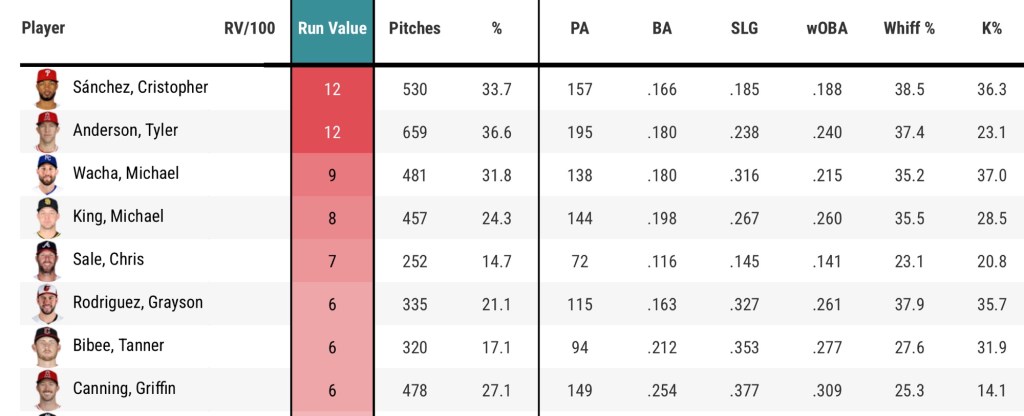1024x416 pixels.
Task: Sort by the wOBA column header
Action: (x=827, y=29)
